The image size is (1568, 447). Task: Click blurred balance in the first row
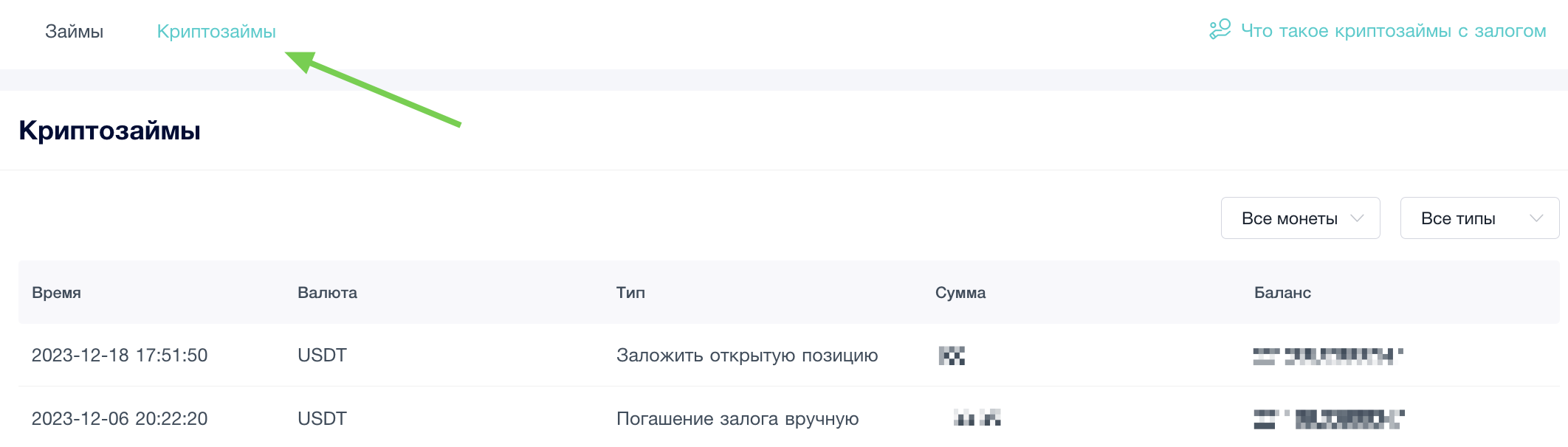(x=1327, y=356)
